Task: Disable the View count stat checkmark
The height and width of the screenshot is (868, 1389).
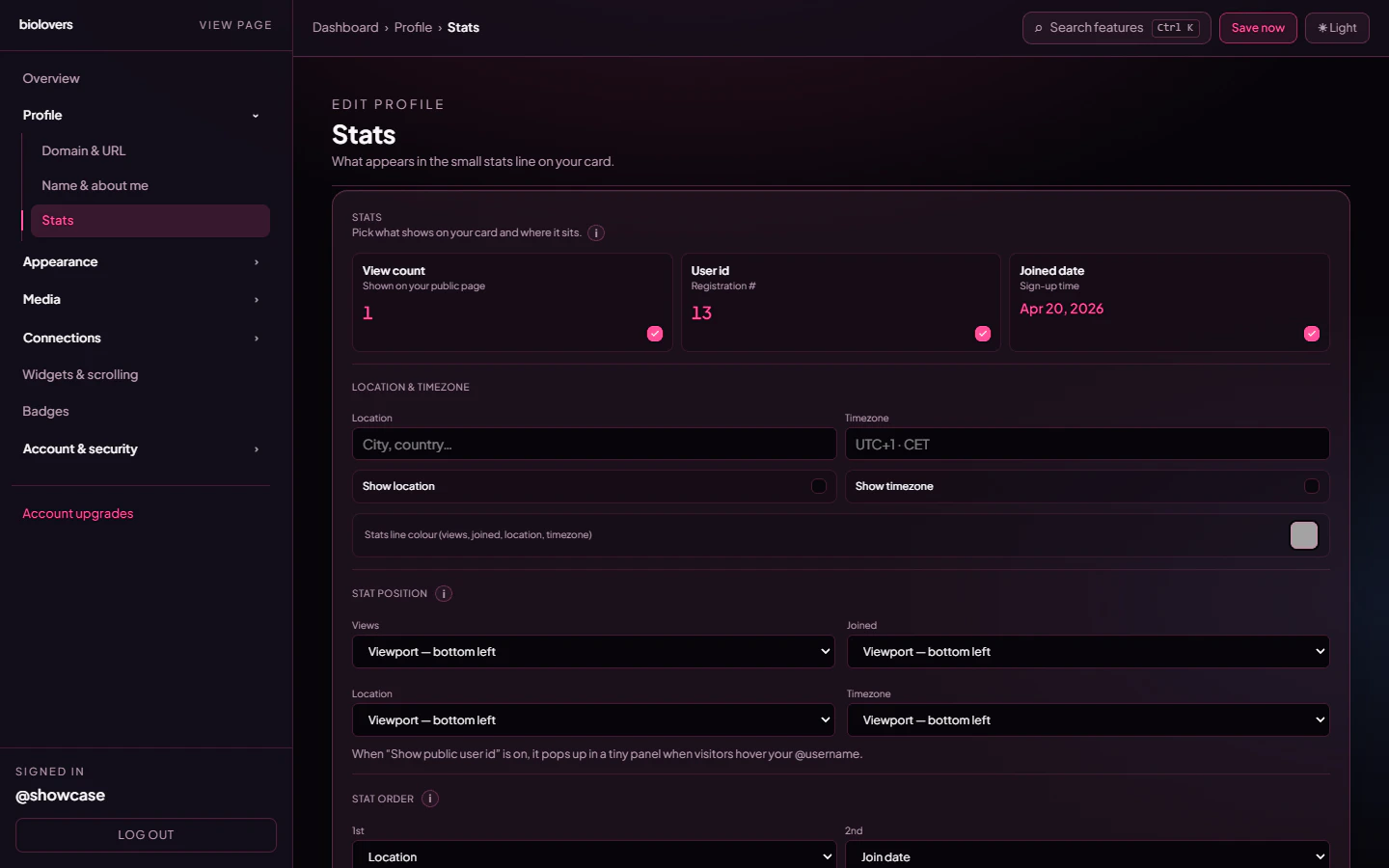Action: click(655, 334)
